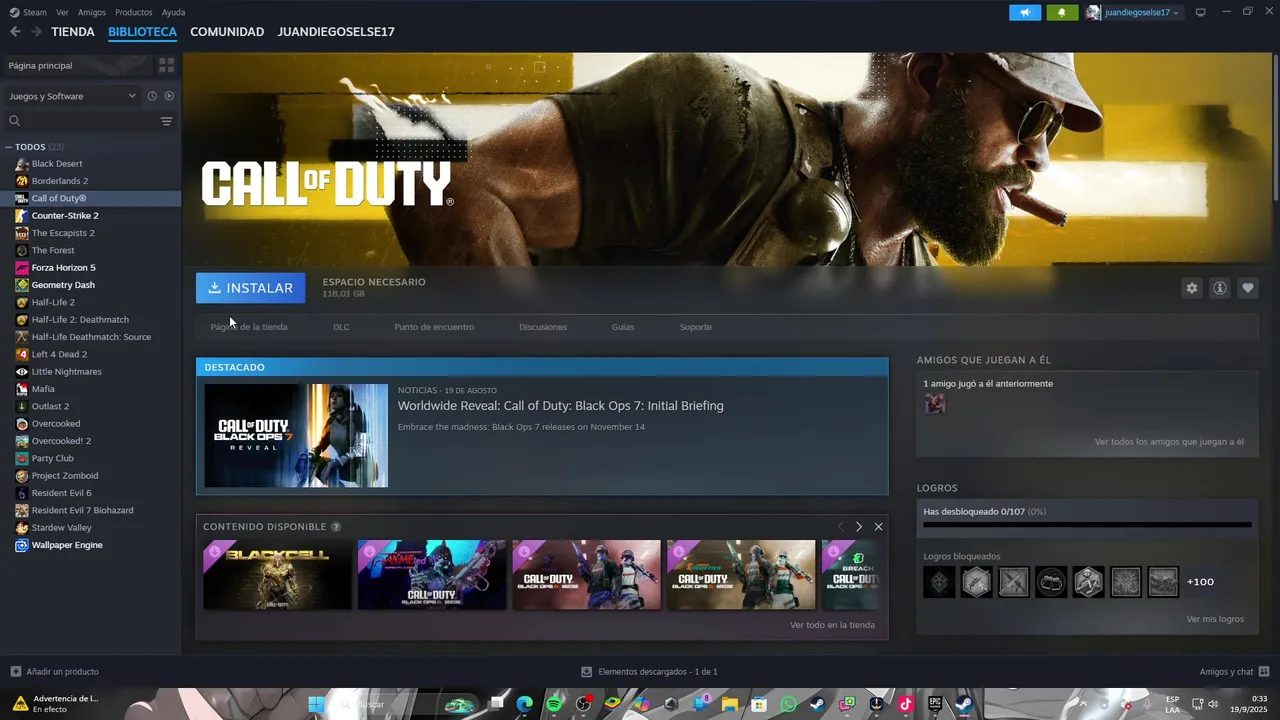Go forward with the right arrow
Image resolution: width=1280 pixels, height=720 pixels.
[36, 32]
